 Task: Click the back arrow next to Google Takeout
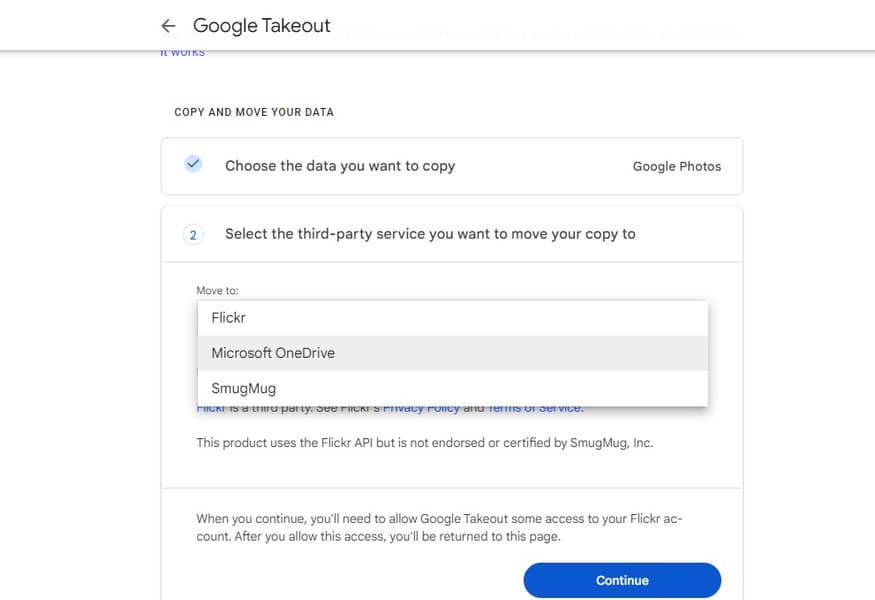click(x=168, y=26)
